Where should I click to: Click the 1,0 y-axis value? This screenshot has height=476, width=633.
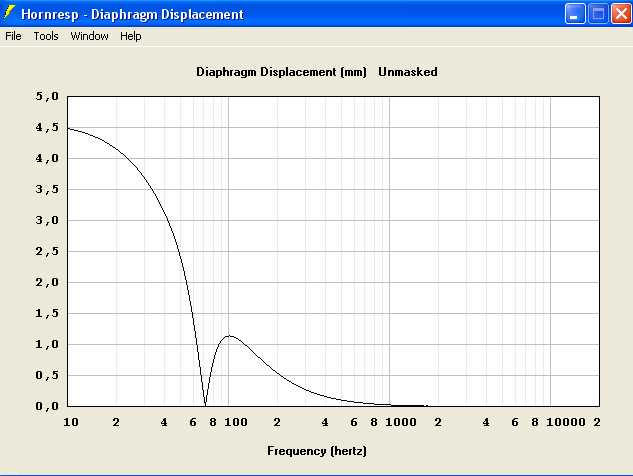47,344
